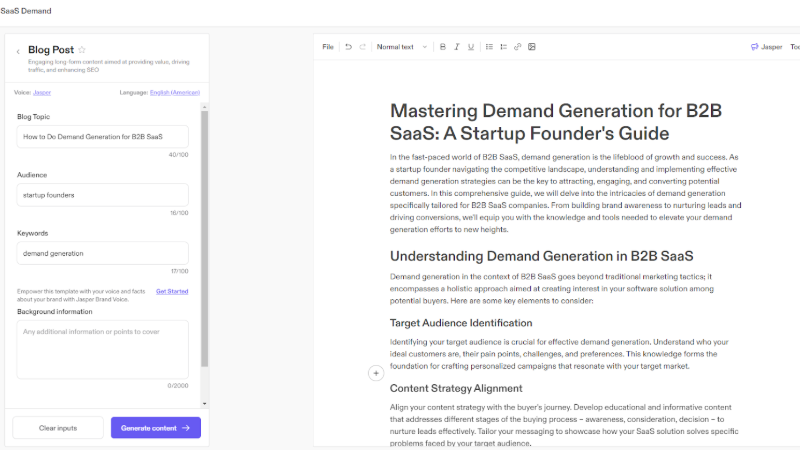
Task: Go back using the left chevron arrow
Action: 18,51
